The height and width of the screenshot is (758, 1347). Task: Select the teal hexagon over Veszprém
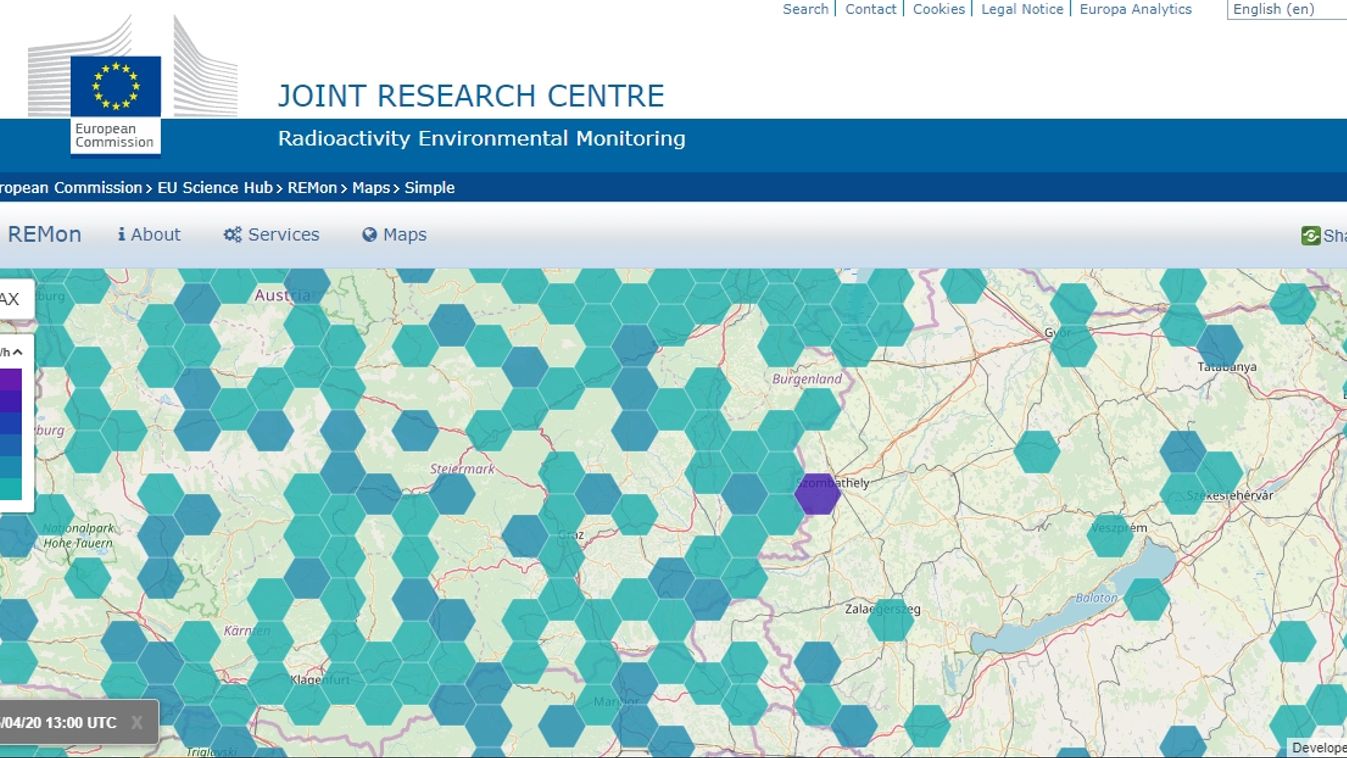point(1110,535)
